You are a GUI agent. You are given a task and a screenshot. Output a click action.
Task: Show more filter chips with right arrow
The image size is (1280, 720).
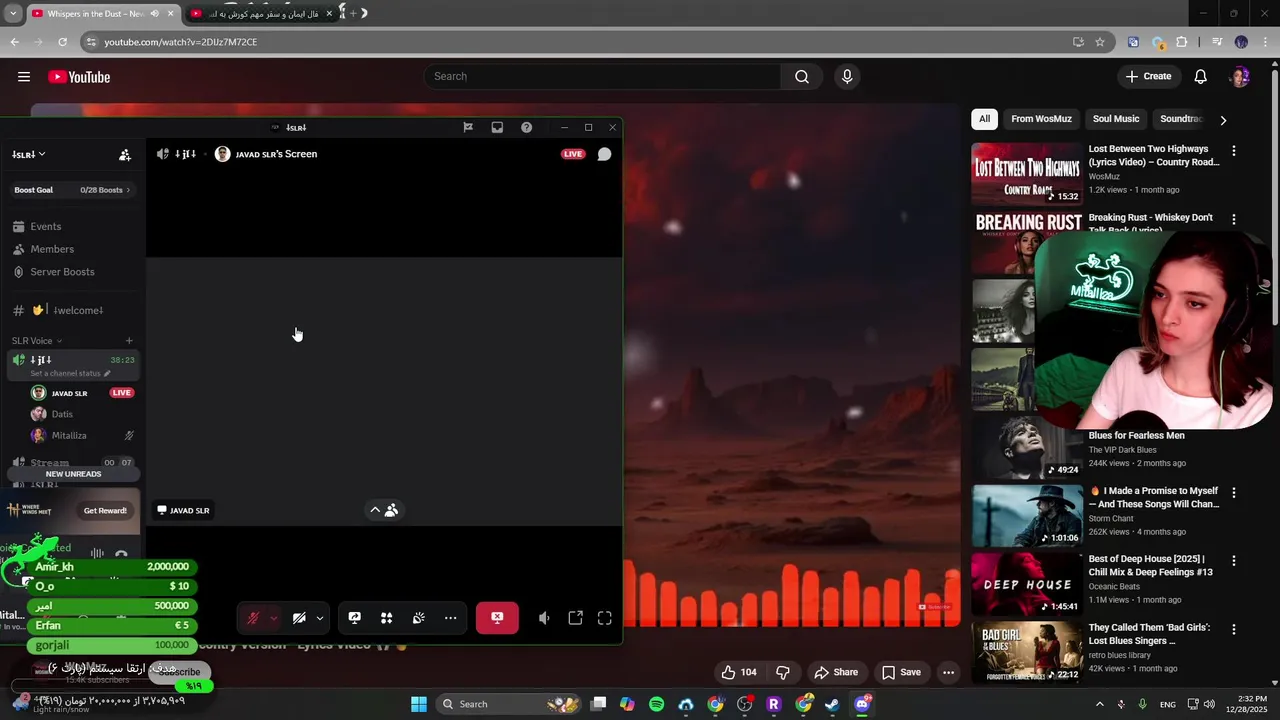[x=1223, y=120]
